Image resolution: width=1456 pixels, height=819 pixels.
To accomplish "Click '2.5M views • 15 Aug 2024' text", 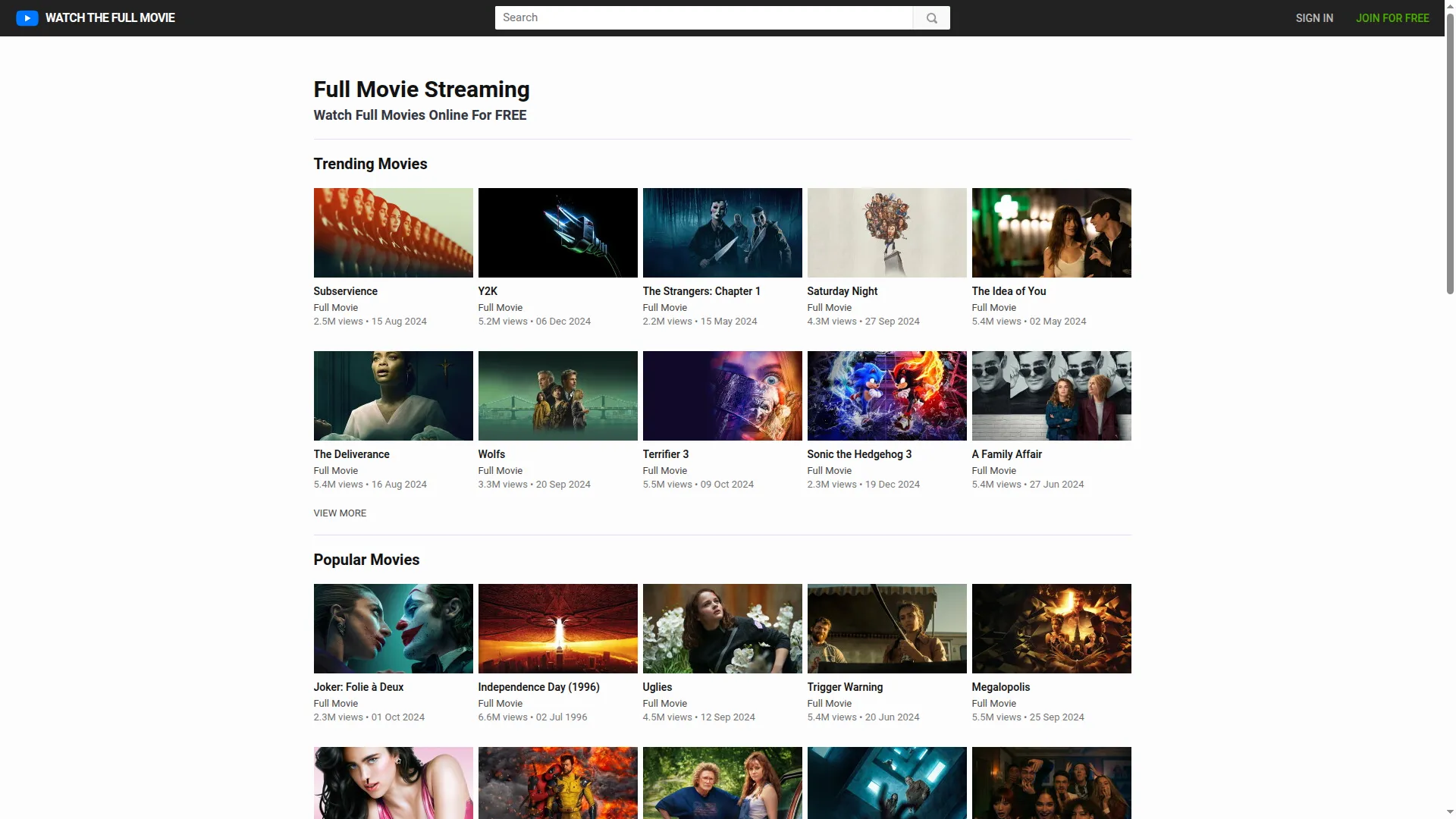I will point(370,322).
